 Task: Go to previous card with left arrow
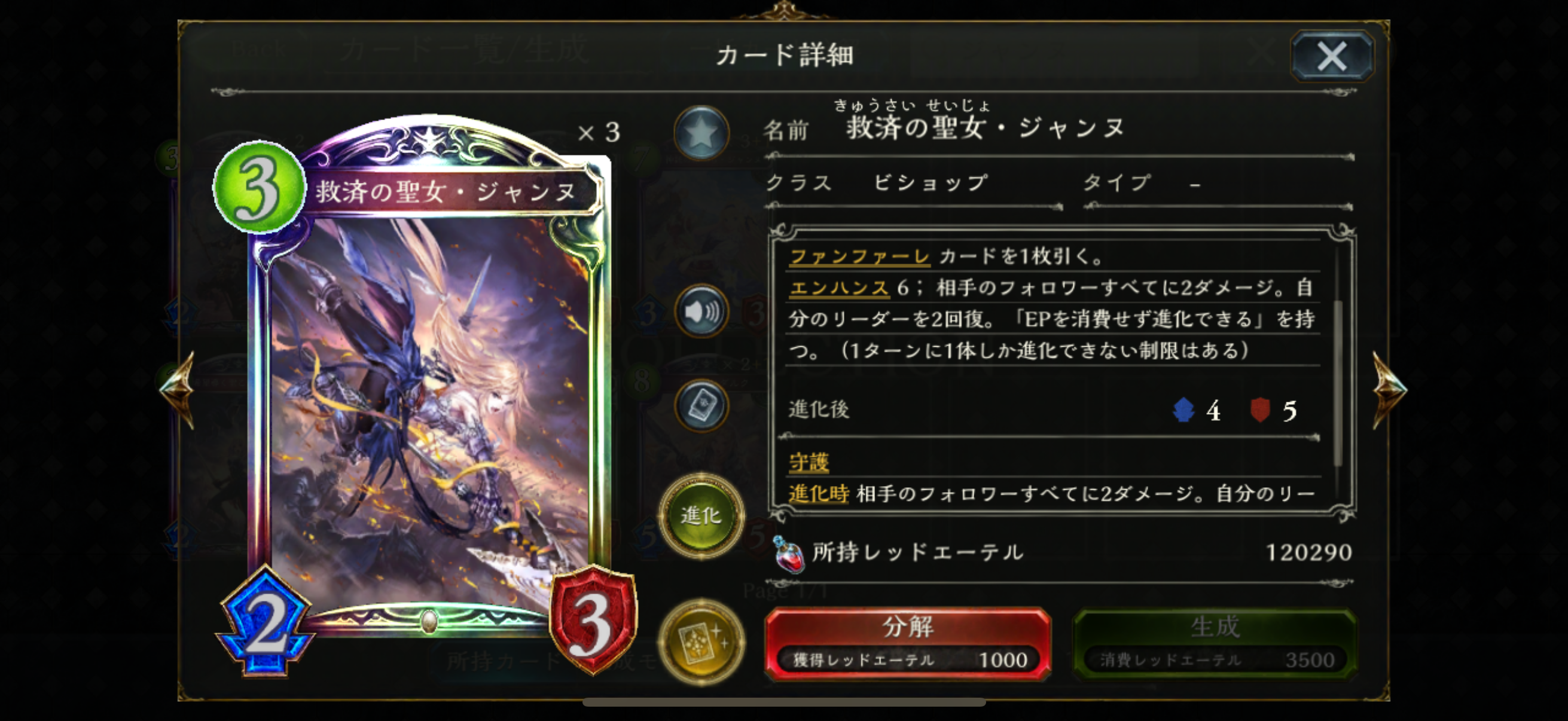click(x=178, y=389)
